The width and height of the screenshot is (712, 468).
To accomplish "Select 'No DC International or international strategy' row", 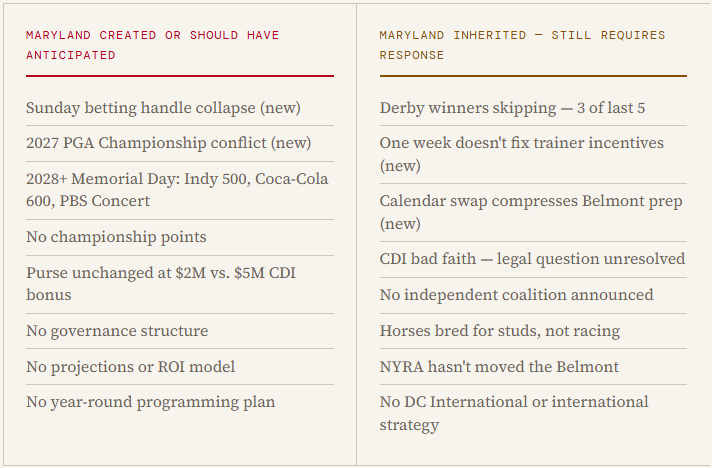I will click(x=533, y=414).
